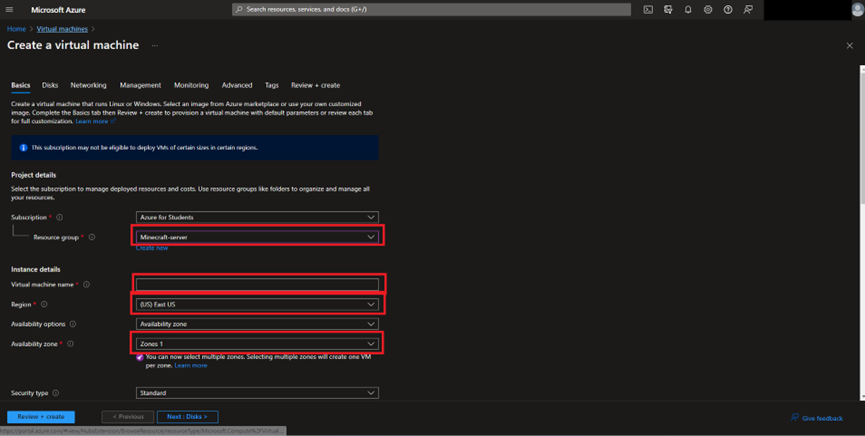Open the Azure portal hamburger menu
The height and width of the screenshot is (436, 865).
(9, 9)
